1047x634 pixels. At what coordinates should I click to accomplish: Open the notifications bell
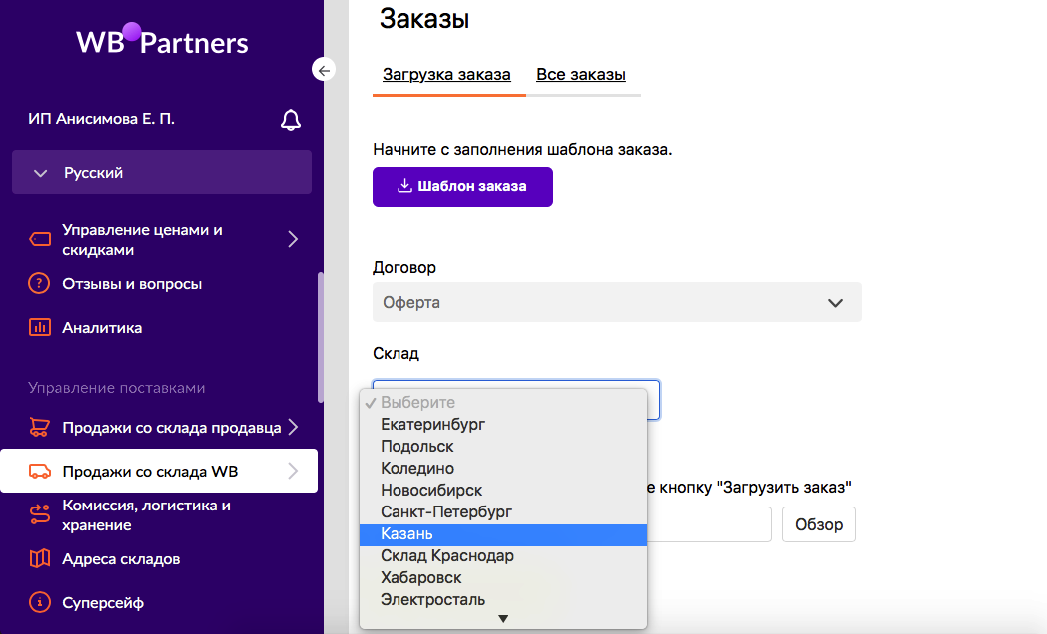pos(290,120)
